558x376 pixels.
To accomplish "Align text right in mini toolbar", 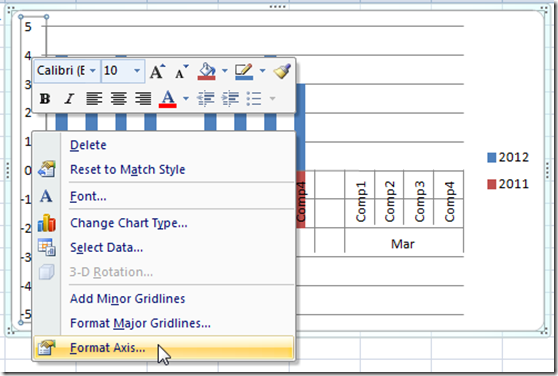I will 143,99.
